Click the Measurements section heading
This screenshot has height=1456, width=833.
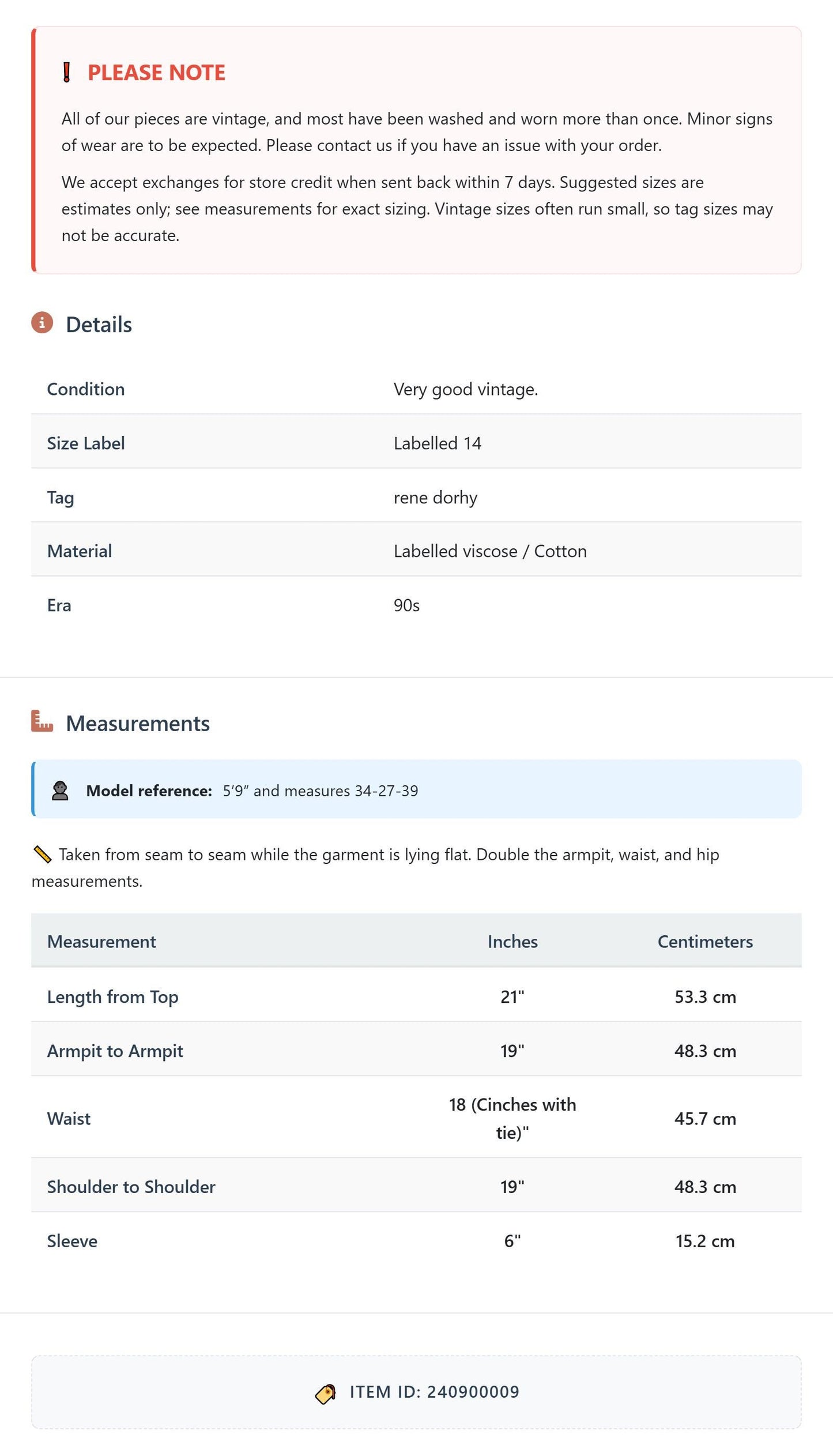click(x=138, y=724)
